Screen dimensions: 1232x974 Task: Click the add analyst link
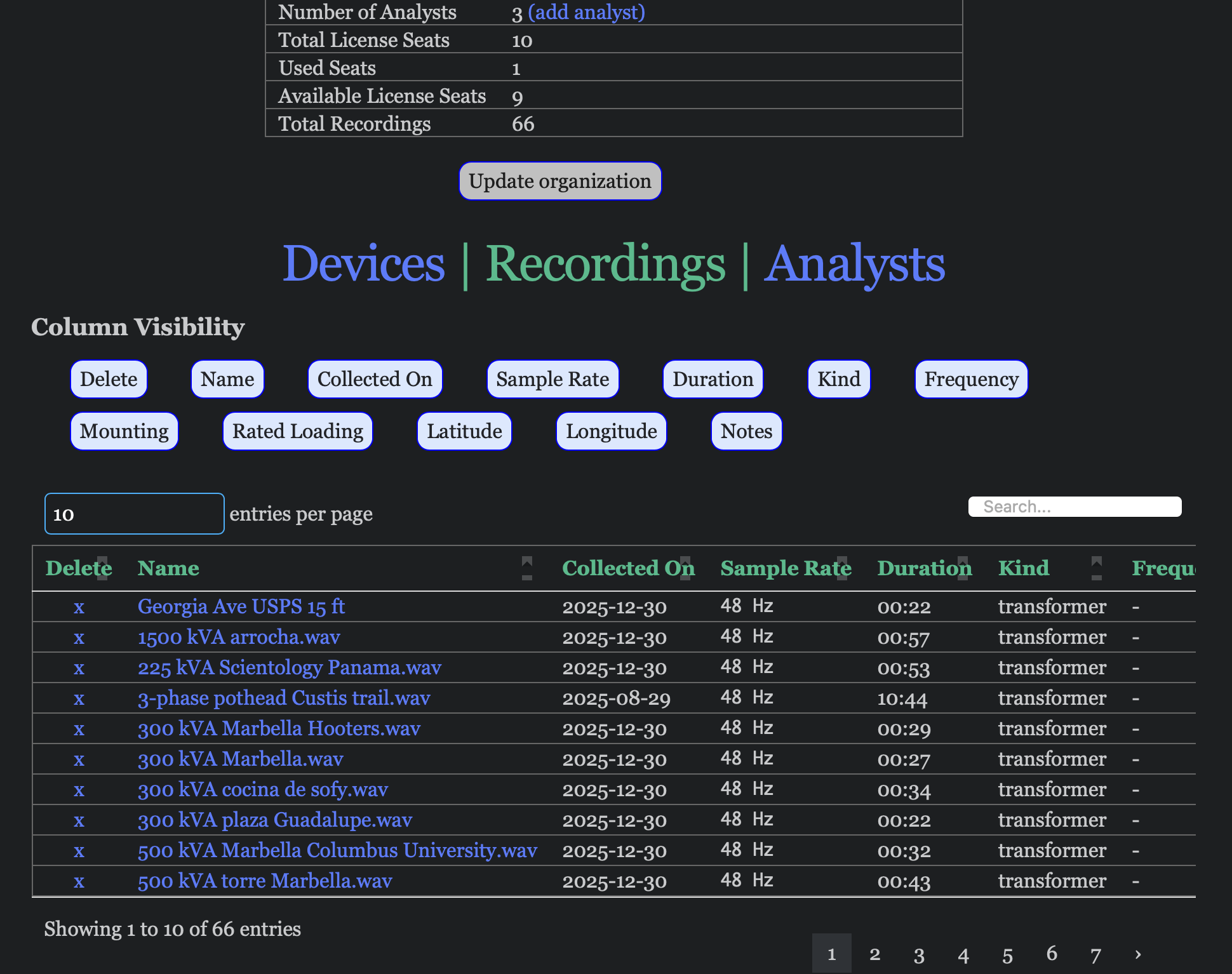(586, 12)
